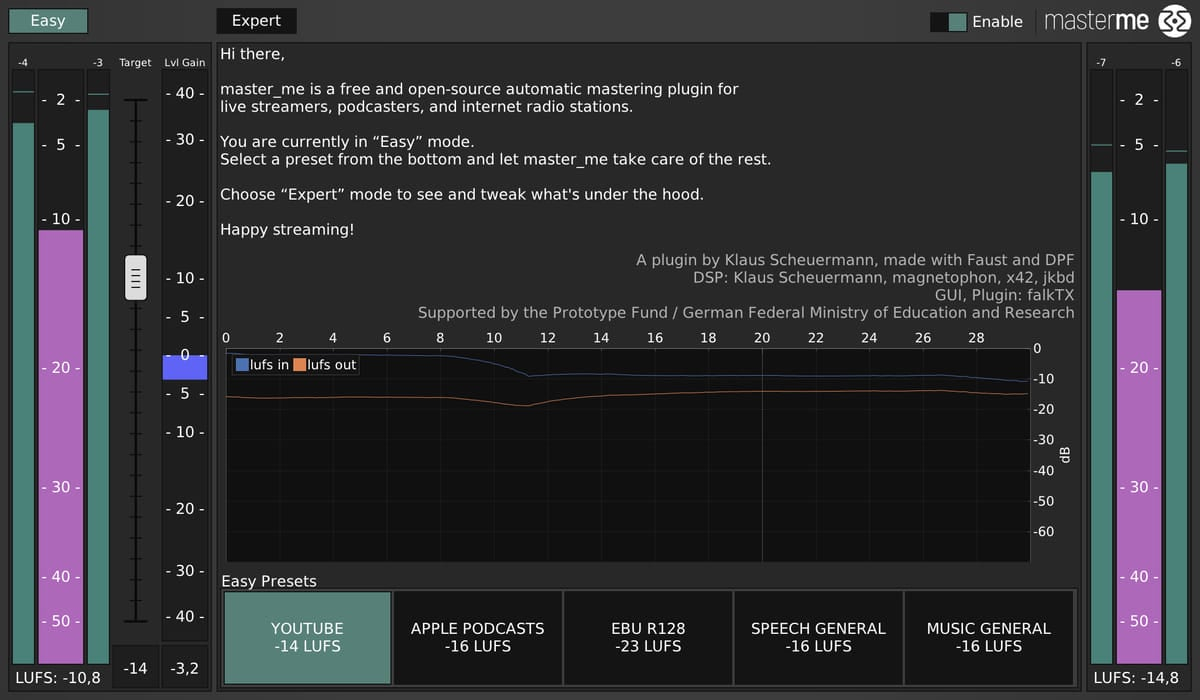Select the Easy mode button
The width and height of the screenshot is (1200, 700).
coord(47,21)
